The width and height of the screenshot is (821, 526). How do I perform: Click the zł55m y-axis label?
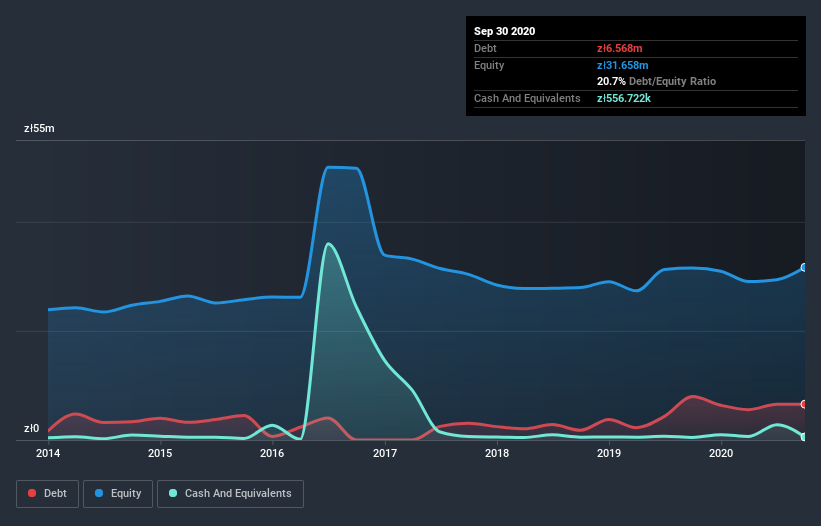pyautogui.click(x=39, y=128)
